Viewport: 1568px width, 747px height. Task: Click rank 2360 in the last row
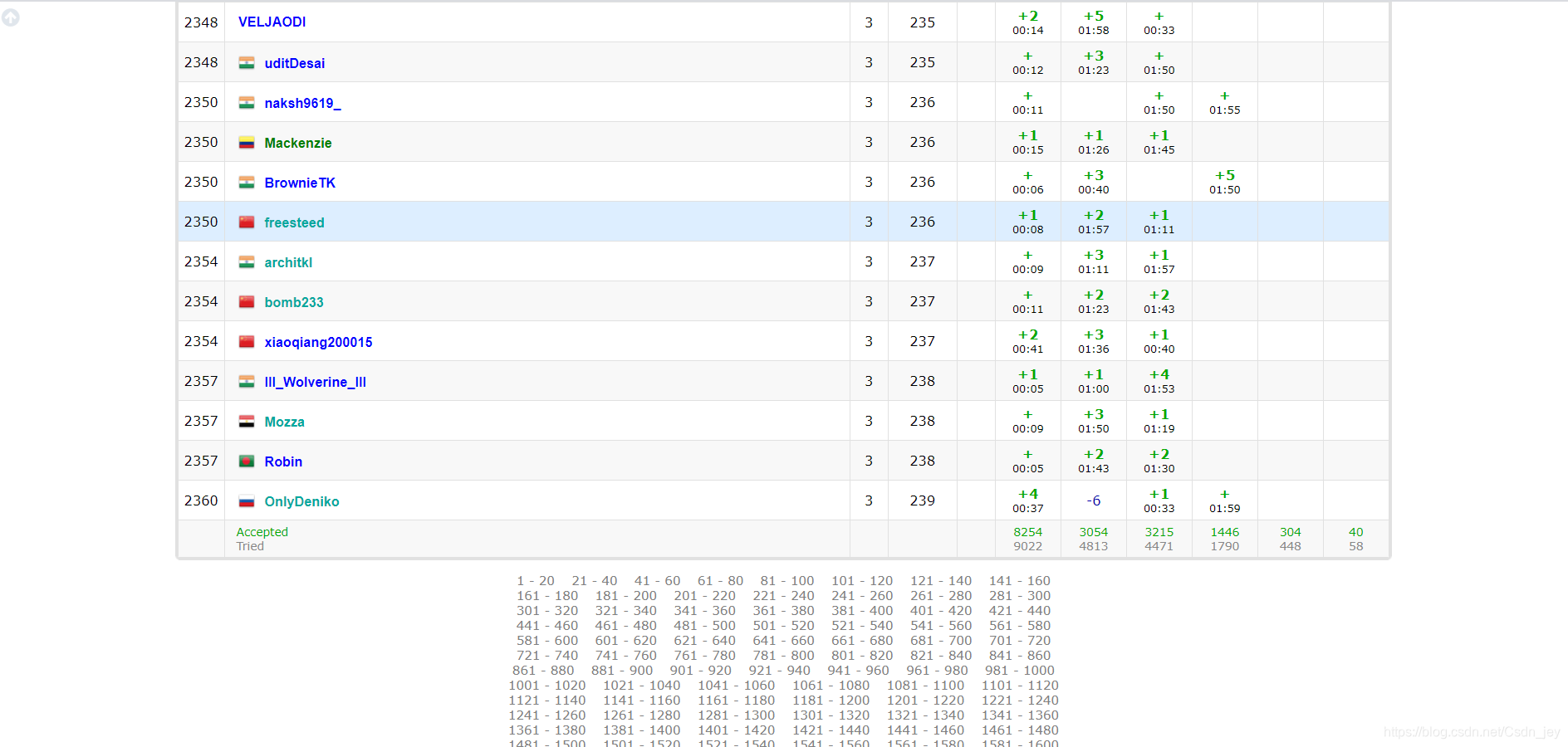[201, 500]
